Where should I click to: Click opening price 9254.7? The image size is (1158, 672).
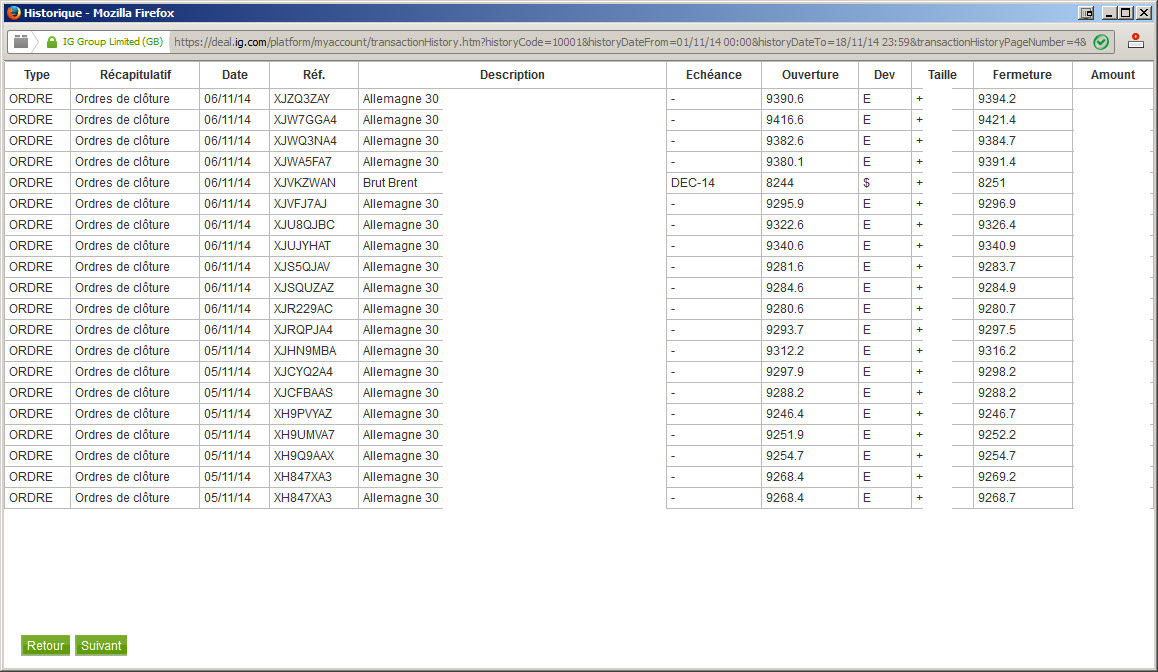tap(785, 456)
